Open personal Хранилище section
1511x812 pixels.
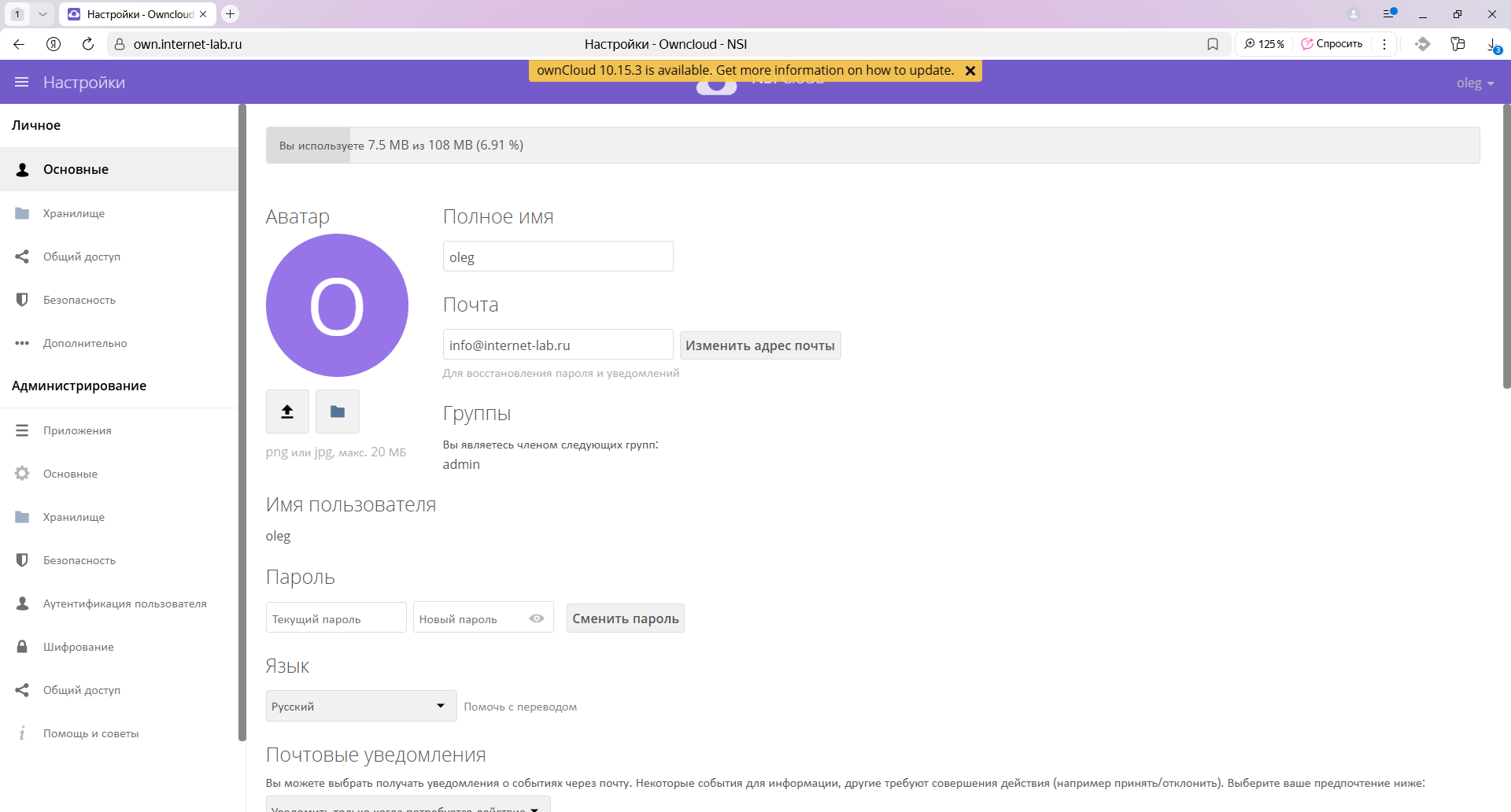[119, 213]
